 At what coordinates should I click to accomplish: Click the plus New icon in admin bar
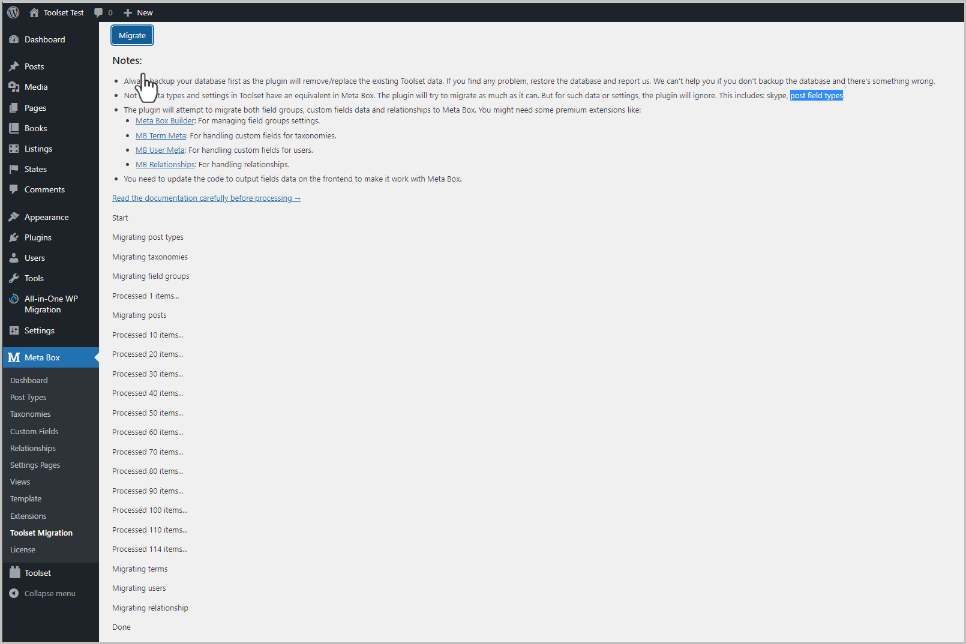coord(128,12)
